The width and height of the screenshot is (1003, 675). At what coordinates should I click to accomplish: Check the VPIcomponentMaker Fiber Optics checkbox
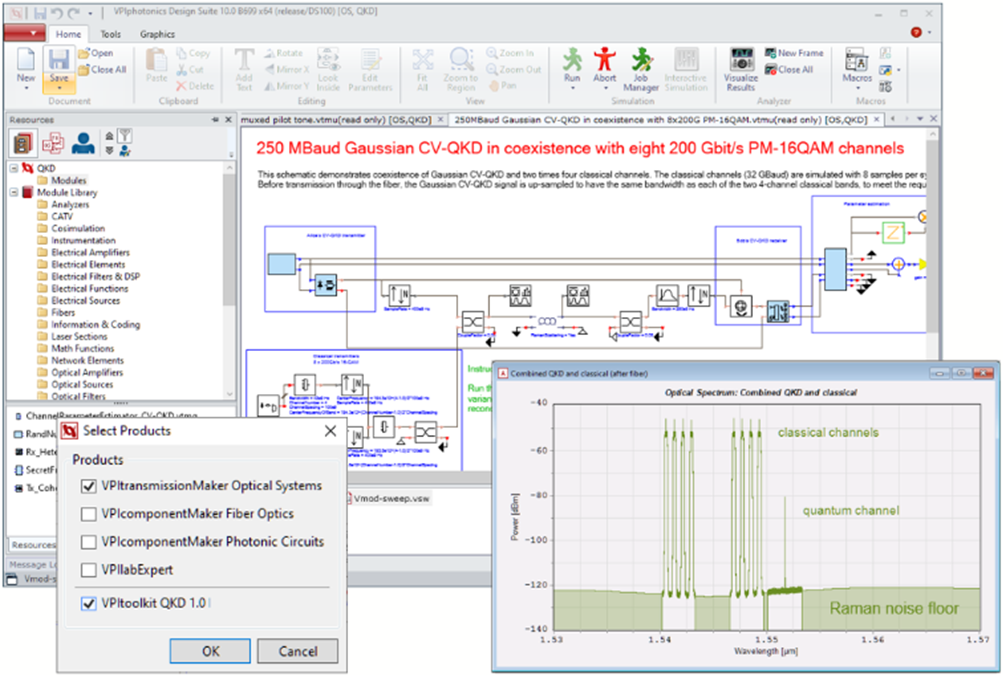tap(89, 514)
